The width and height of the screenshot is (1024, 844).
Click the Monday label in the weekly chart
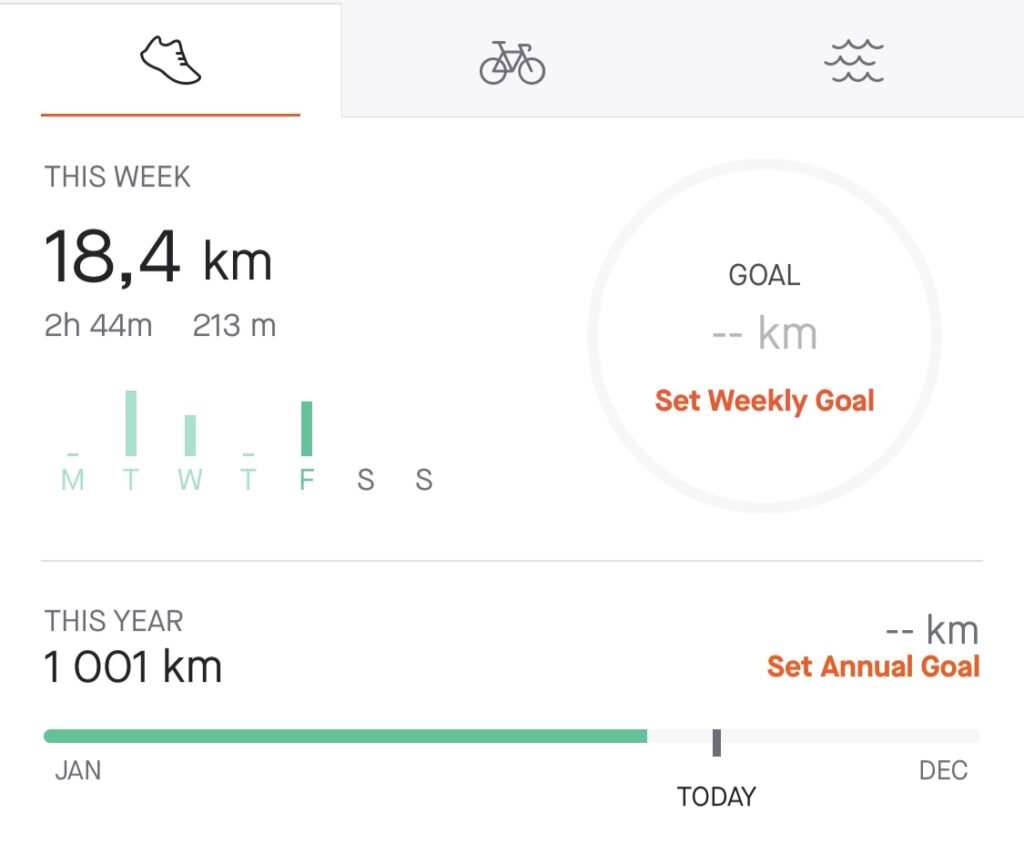[72, 480]
